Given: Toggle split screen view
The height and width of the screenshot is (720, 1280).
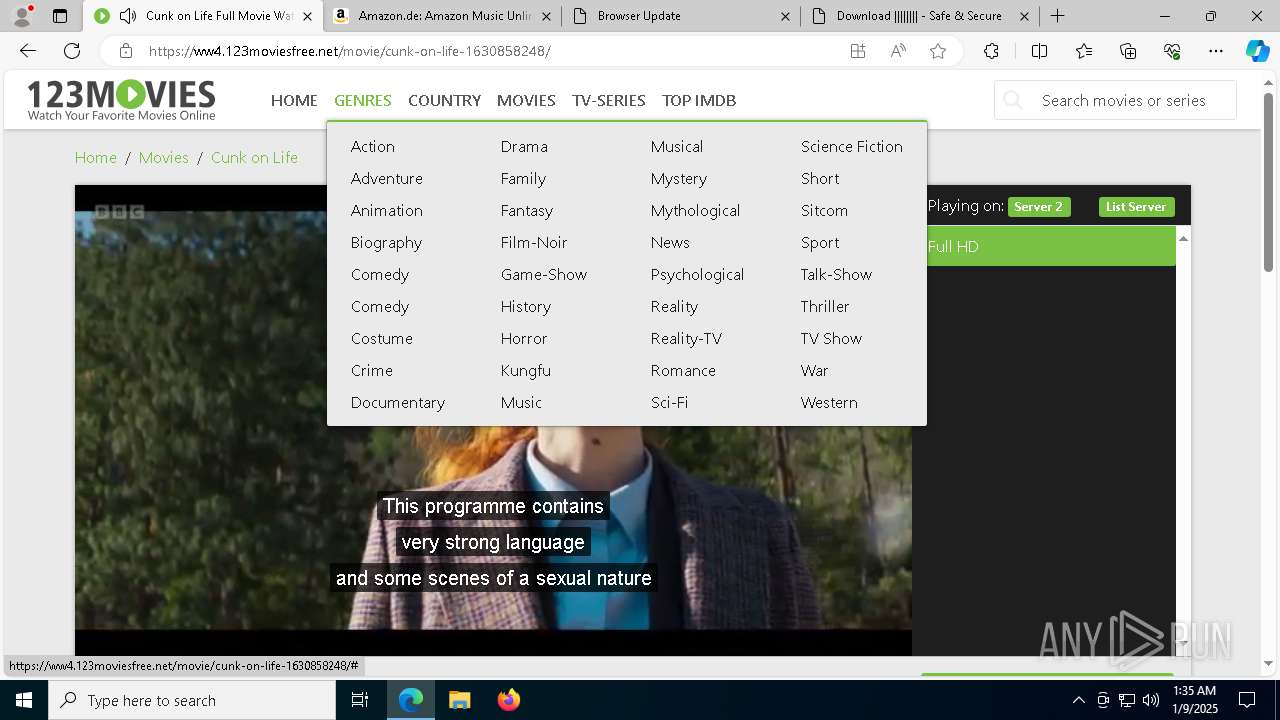Looking at the screenshot, I should click(1039, 51).
